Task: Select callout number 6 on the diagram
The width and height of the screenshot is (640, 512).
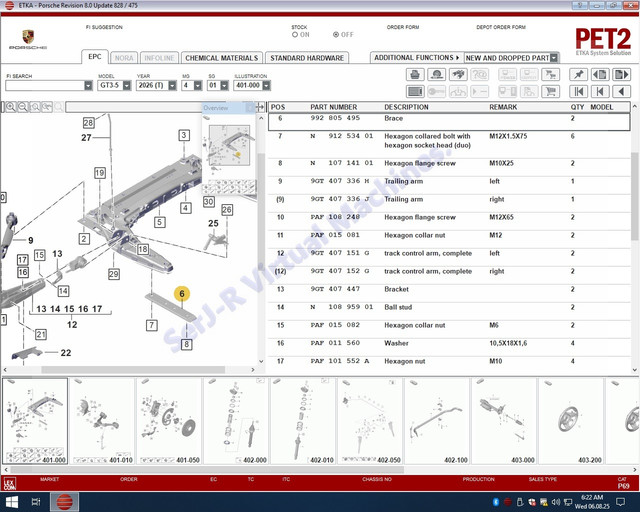Action: pyautogui.click(x=182, y=294)
